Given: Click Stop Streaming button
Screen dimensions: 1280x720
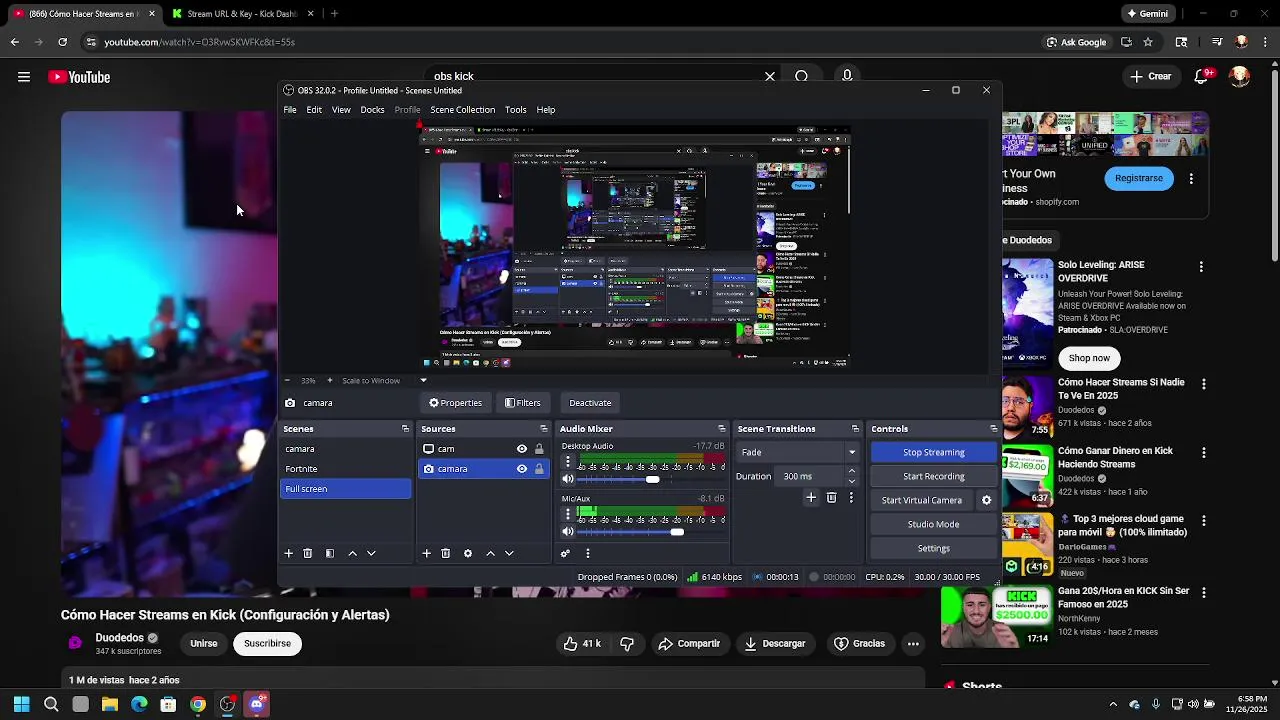Looking at the screenshot, I should click(x=933, y=452).
